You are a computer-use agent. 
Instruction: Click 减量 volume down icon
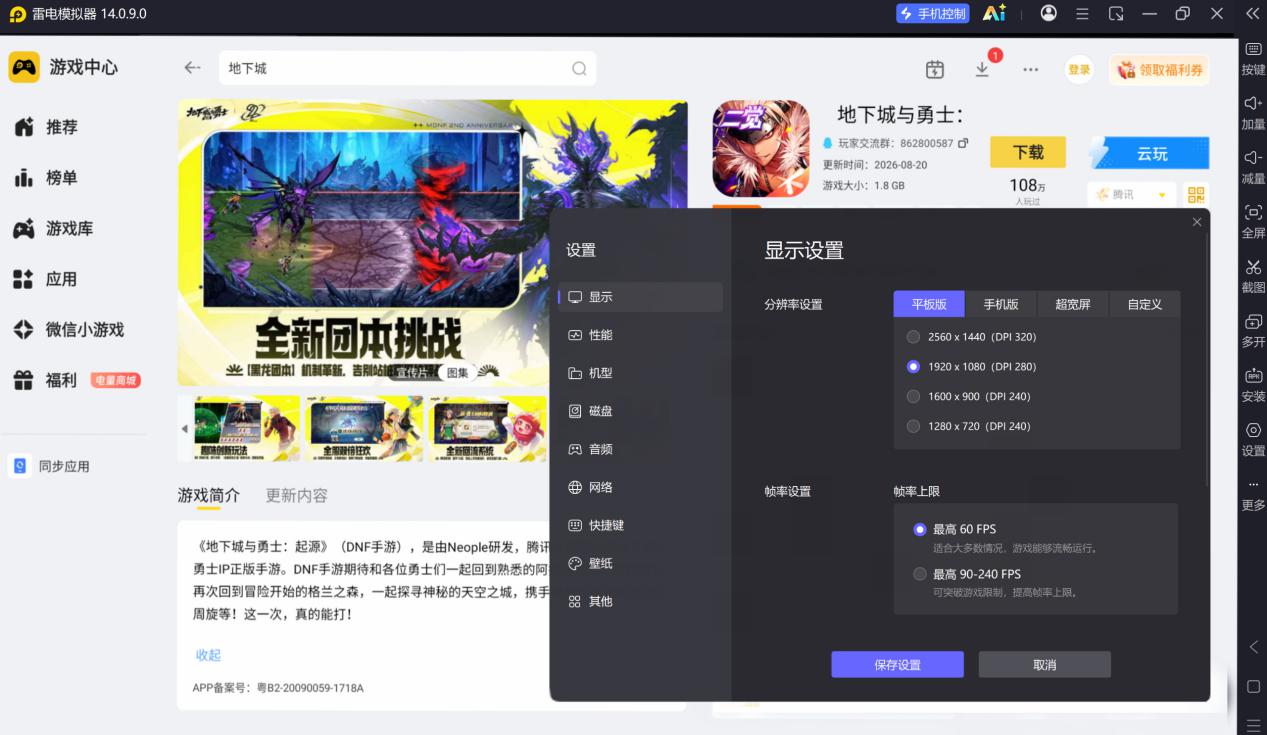tap(1253, 157)
